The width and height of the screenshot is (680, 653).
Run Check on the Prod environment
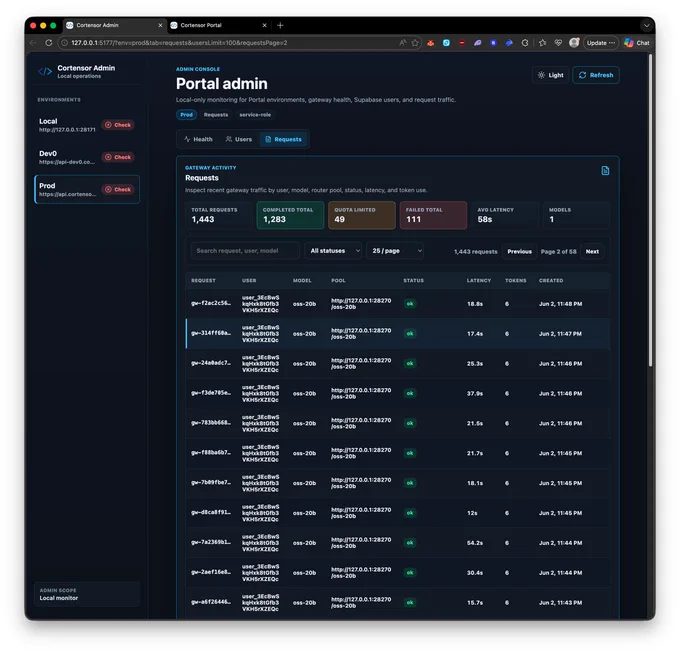(x=118, y=189)
